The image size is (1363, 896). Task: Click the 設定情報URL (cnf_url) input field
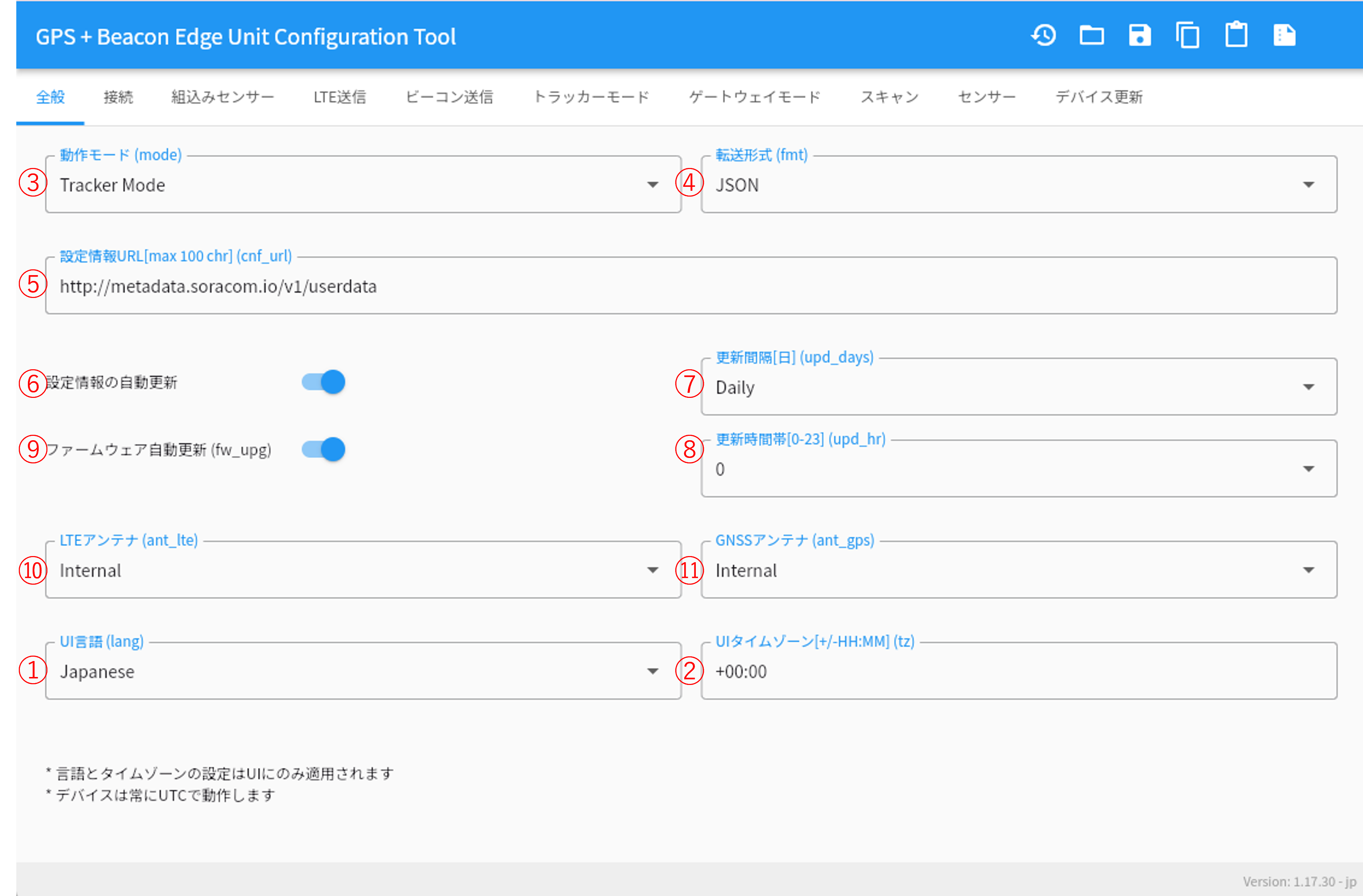[x=691, y=285]
